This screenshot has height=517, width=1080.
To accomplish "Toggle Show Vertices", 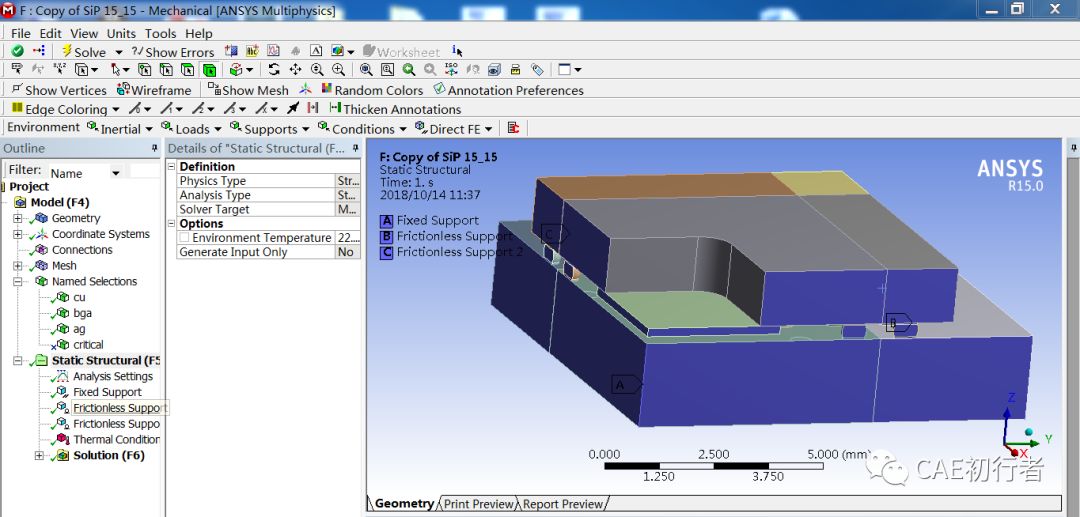I will coord(59,90).
